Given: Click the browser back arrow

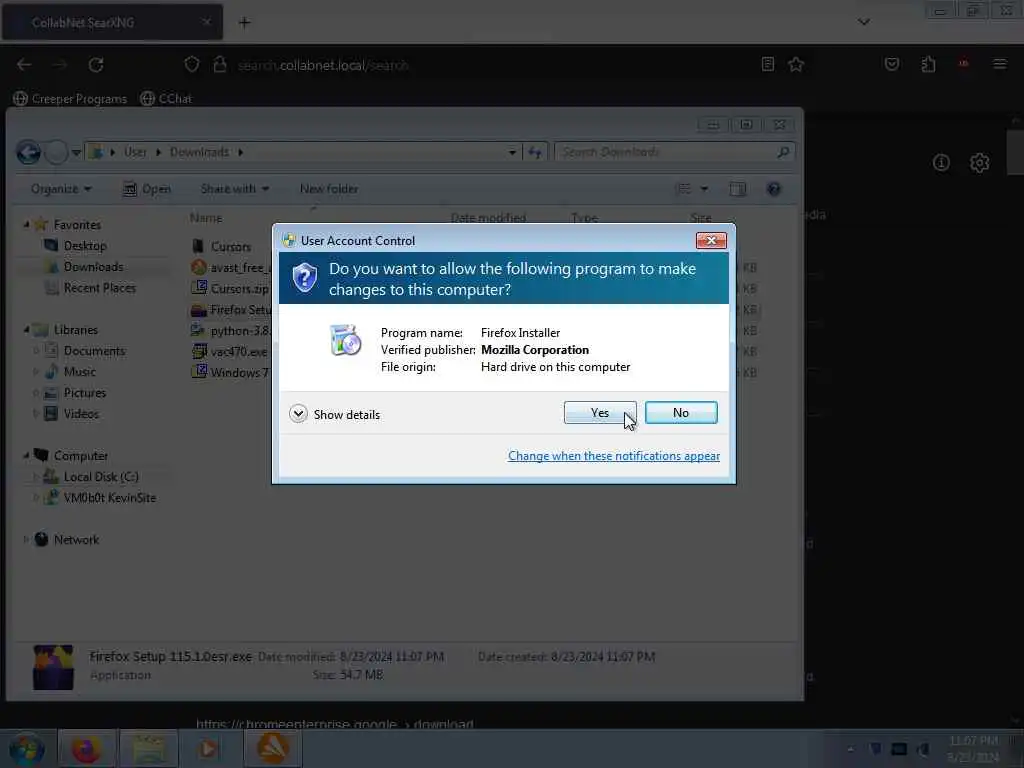Looking at the screenshot, I should 24,65.
